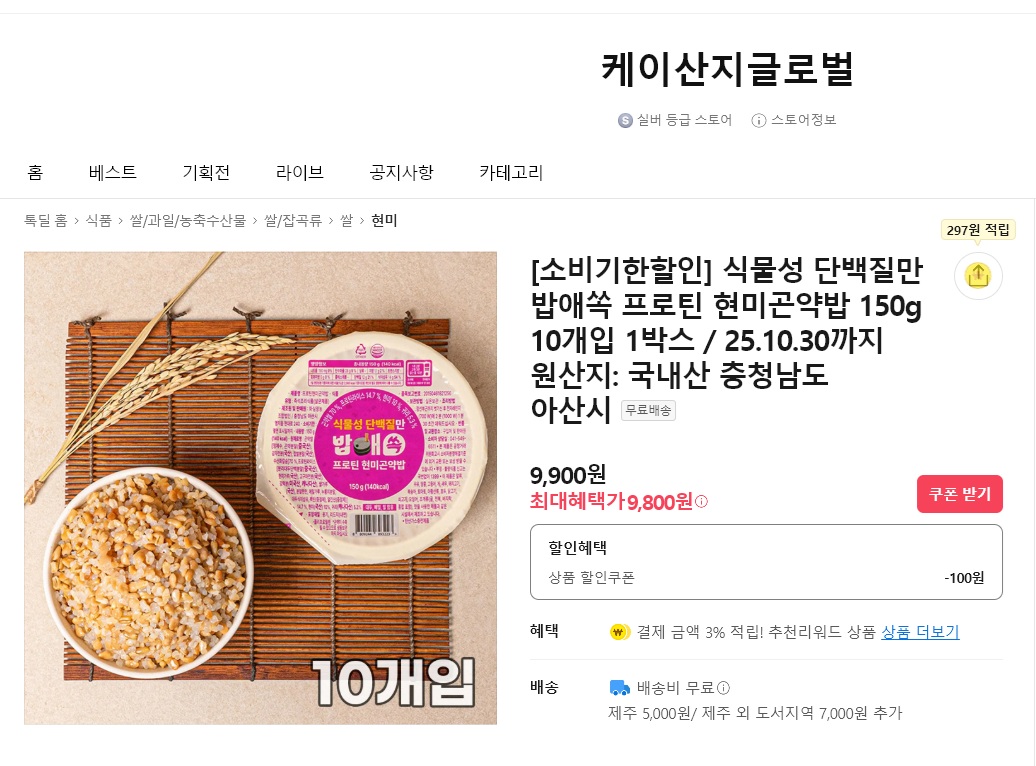The image size is (1036, 766).
Task: Click the yellow won coin icon
Action: (619, 632)
